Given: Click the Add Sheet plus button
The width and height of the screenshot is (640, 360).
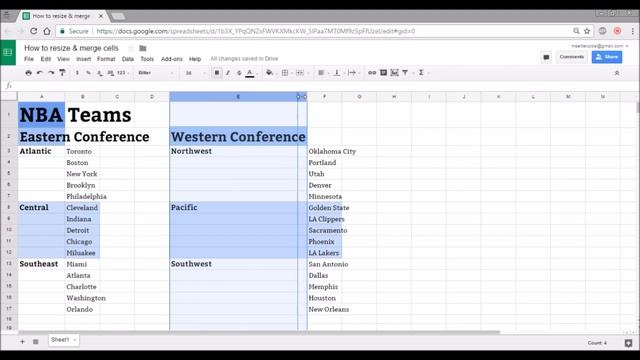Looking at the screenshot, I should [x=22, y=341].
